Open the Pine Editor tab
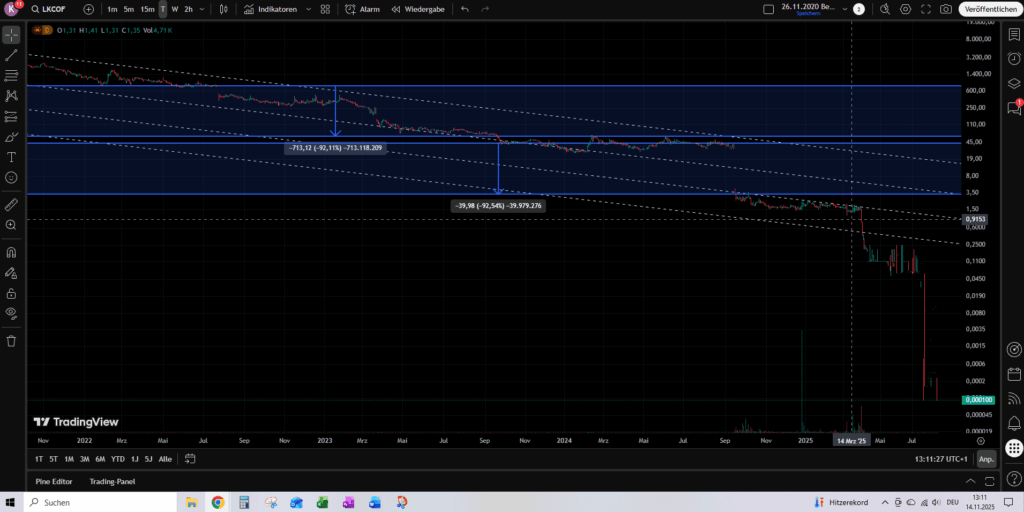Viewport: 1024px width, 512px height. 55,481
